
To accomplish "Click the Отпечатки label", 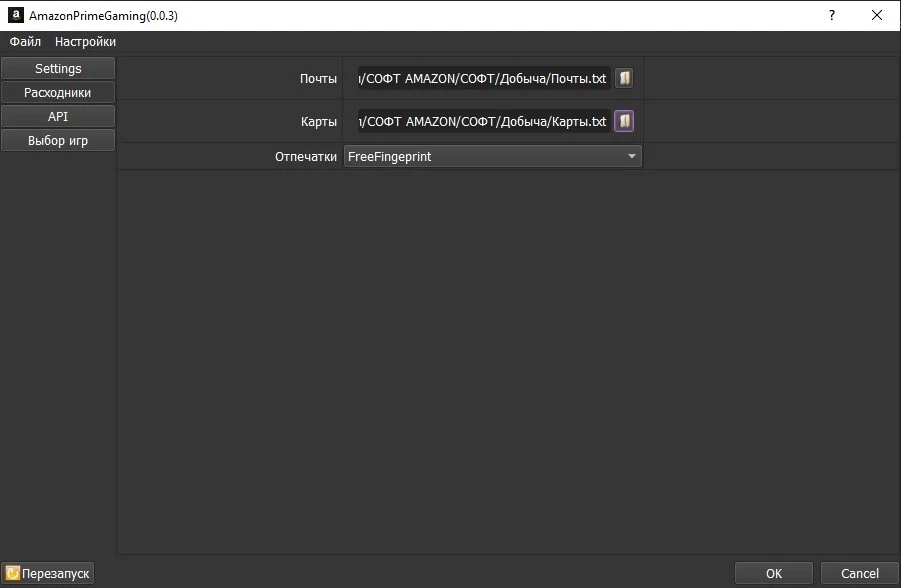I will pos(306,156).
